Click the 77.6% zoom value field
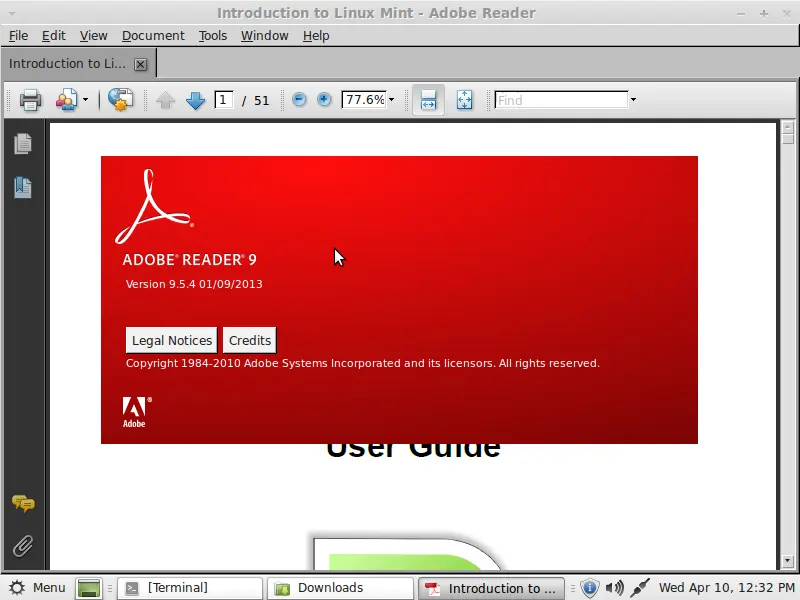Image resolution: width=800 pixels, height=600 pixels. 364,99
